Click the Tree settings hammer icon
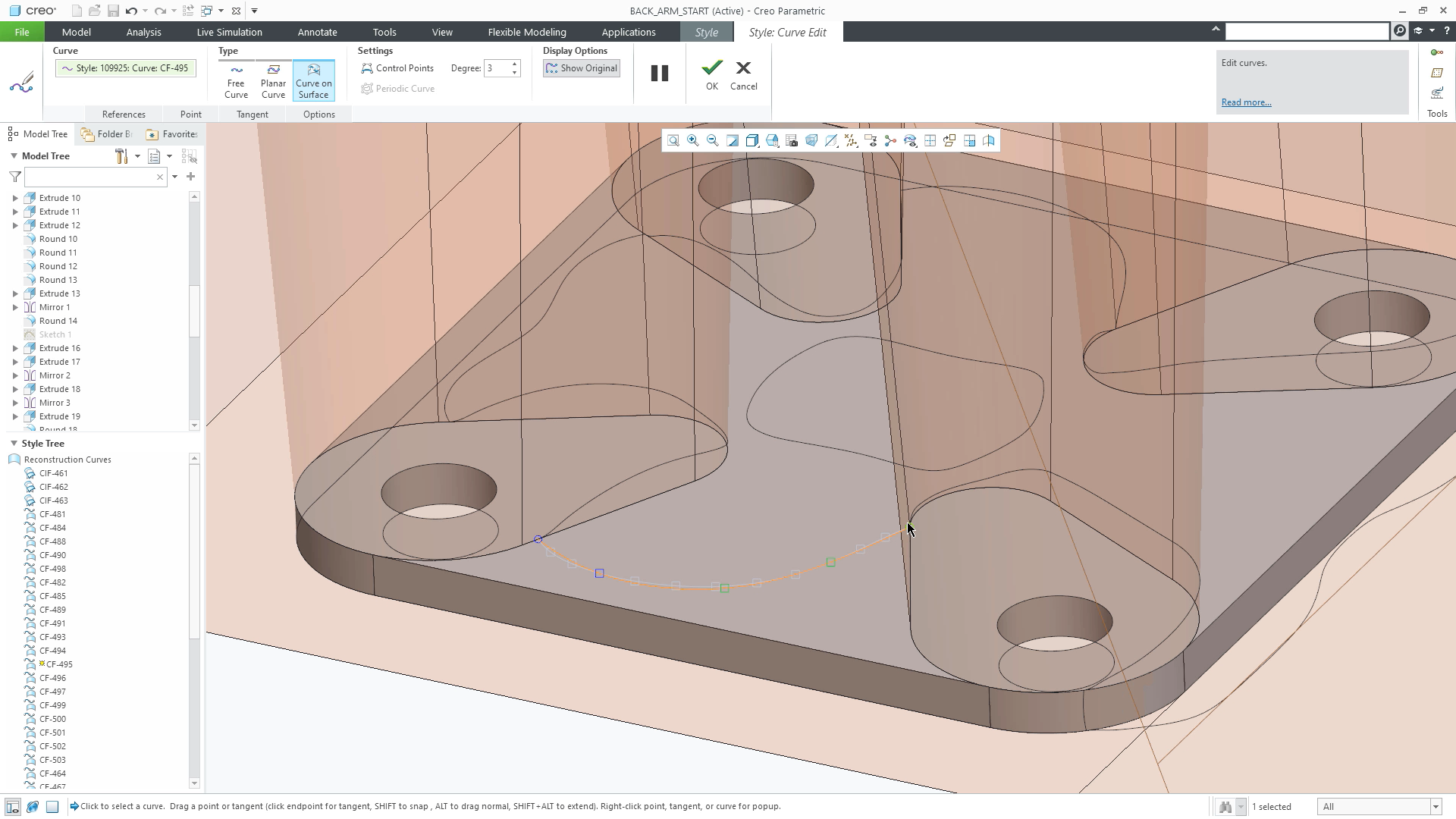 pos(121,156)
